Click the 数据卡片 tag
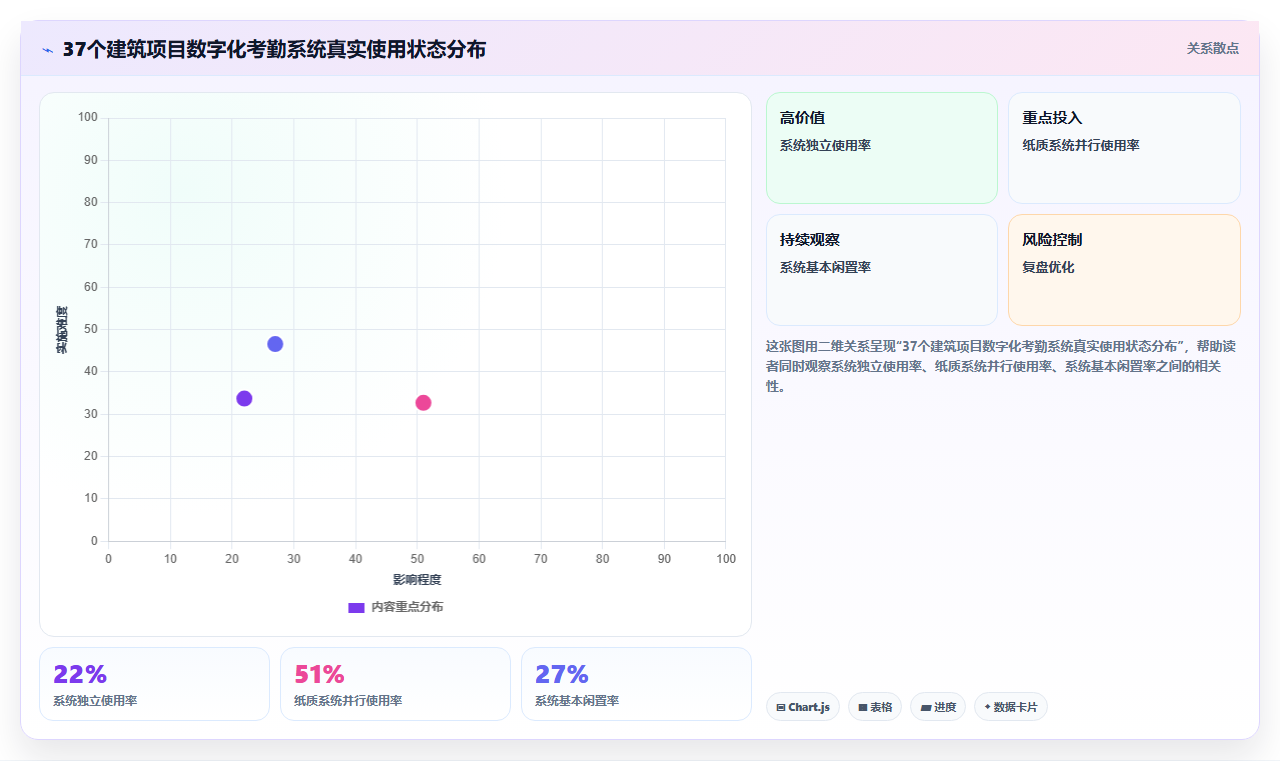The image size is (1280, 761). point(1011,707)
